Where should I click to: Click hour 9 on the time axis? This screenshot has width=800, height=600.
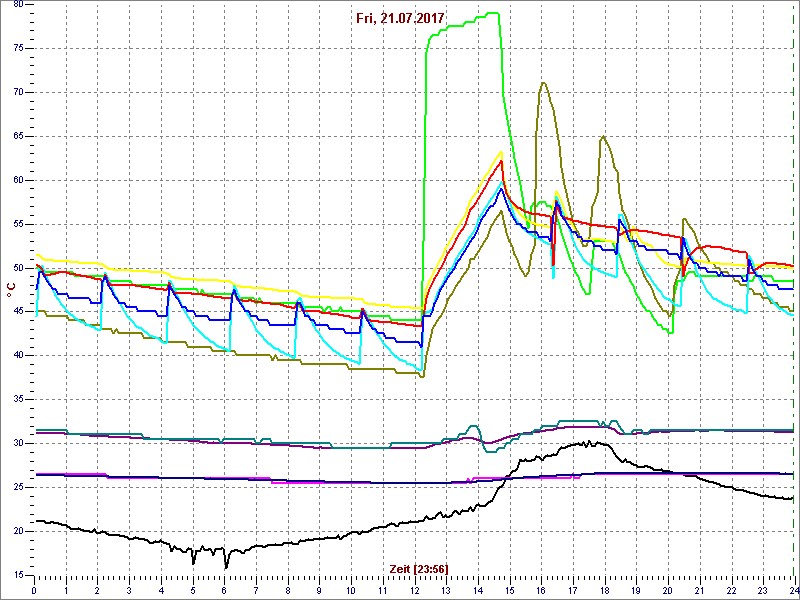[x=319, y=589]
